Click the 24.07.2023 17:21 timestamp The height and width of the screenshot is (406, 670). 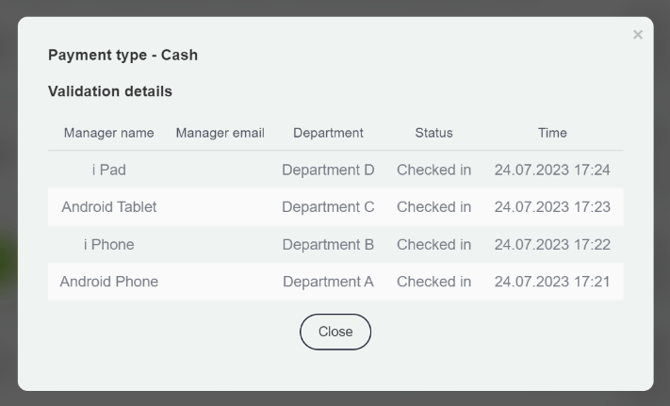(x=552, y=282)
